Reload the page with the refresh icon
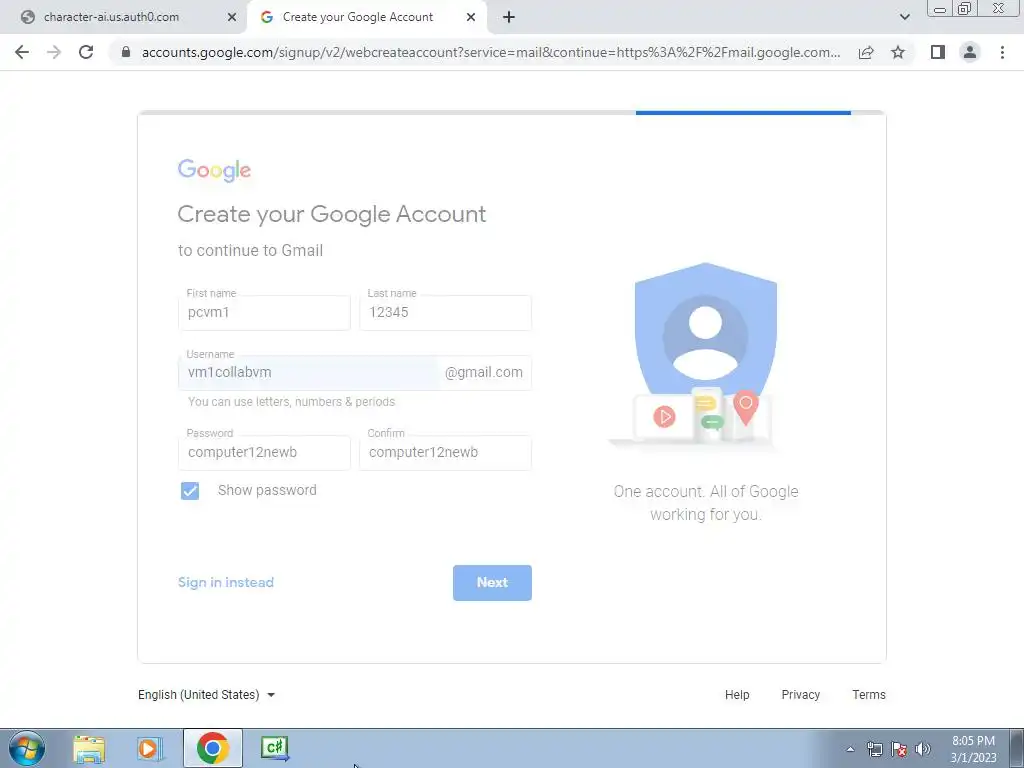 86,52
